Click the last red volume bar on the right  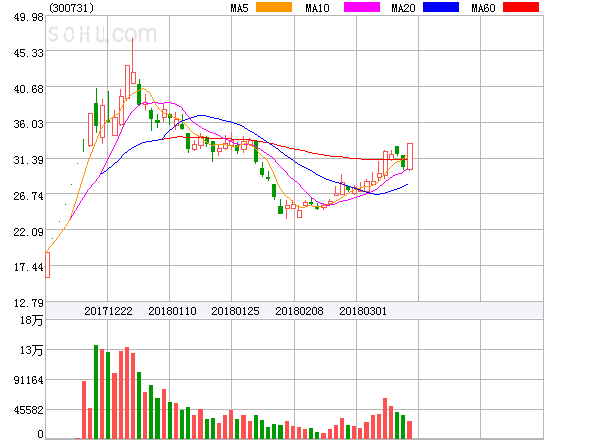410,430
